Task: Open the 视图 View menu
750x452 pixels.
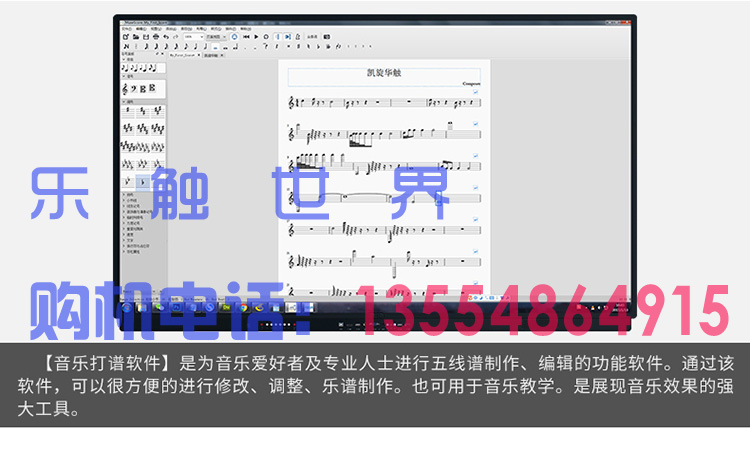Action: (x=156, y=29)
